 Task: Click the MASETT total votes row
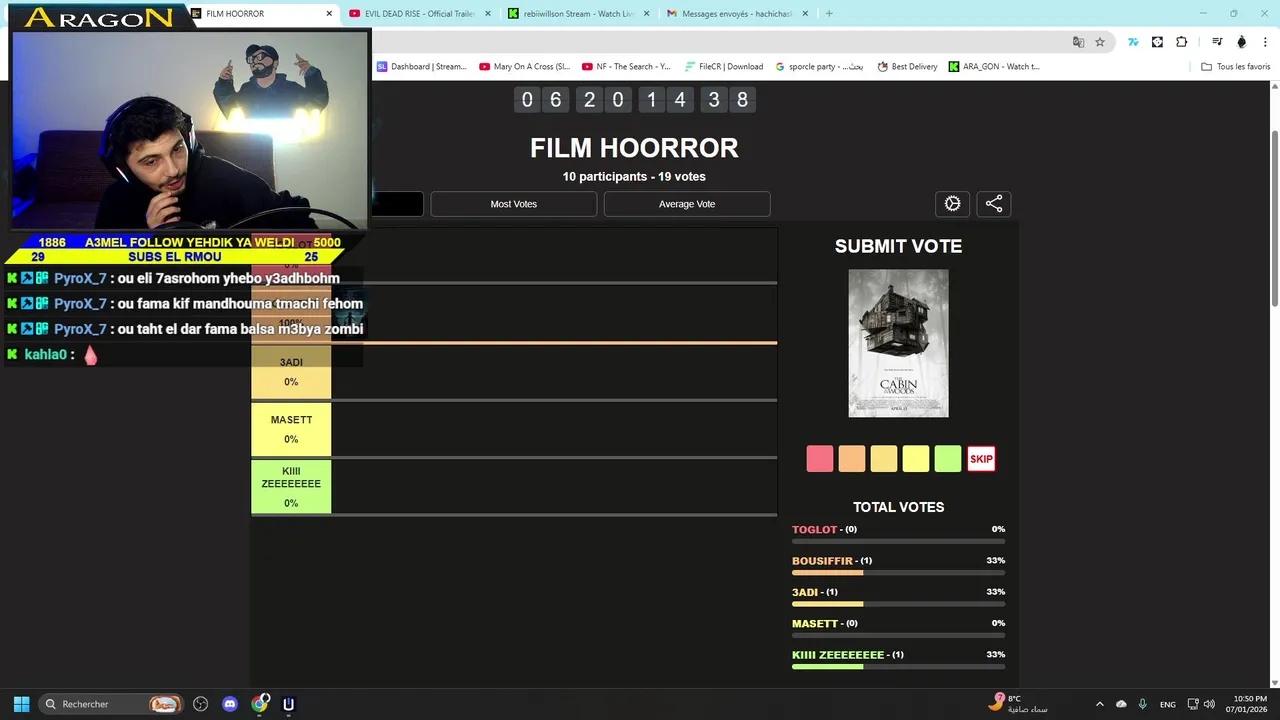pos(898,628)
